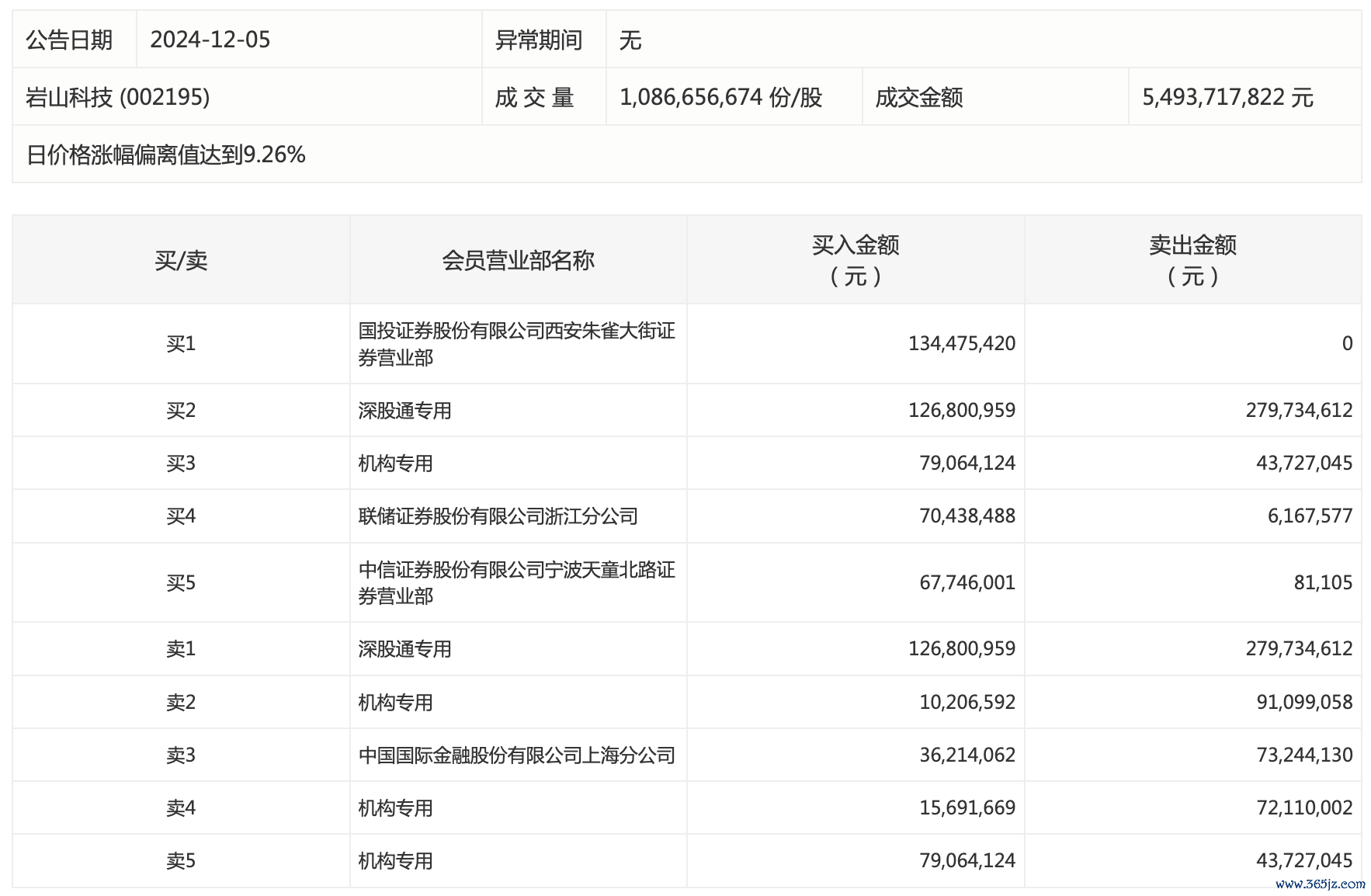Viewport: 1371px width, 896px height.
Task: Click buy amount 15,691,669
Action: click(x=967, y=807)
